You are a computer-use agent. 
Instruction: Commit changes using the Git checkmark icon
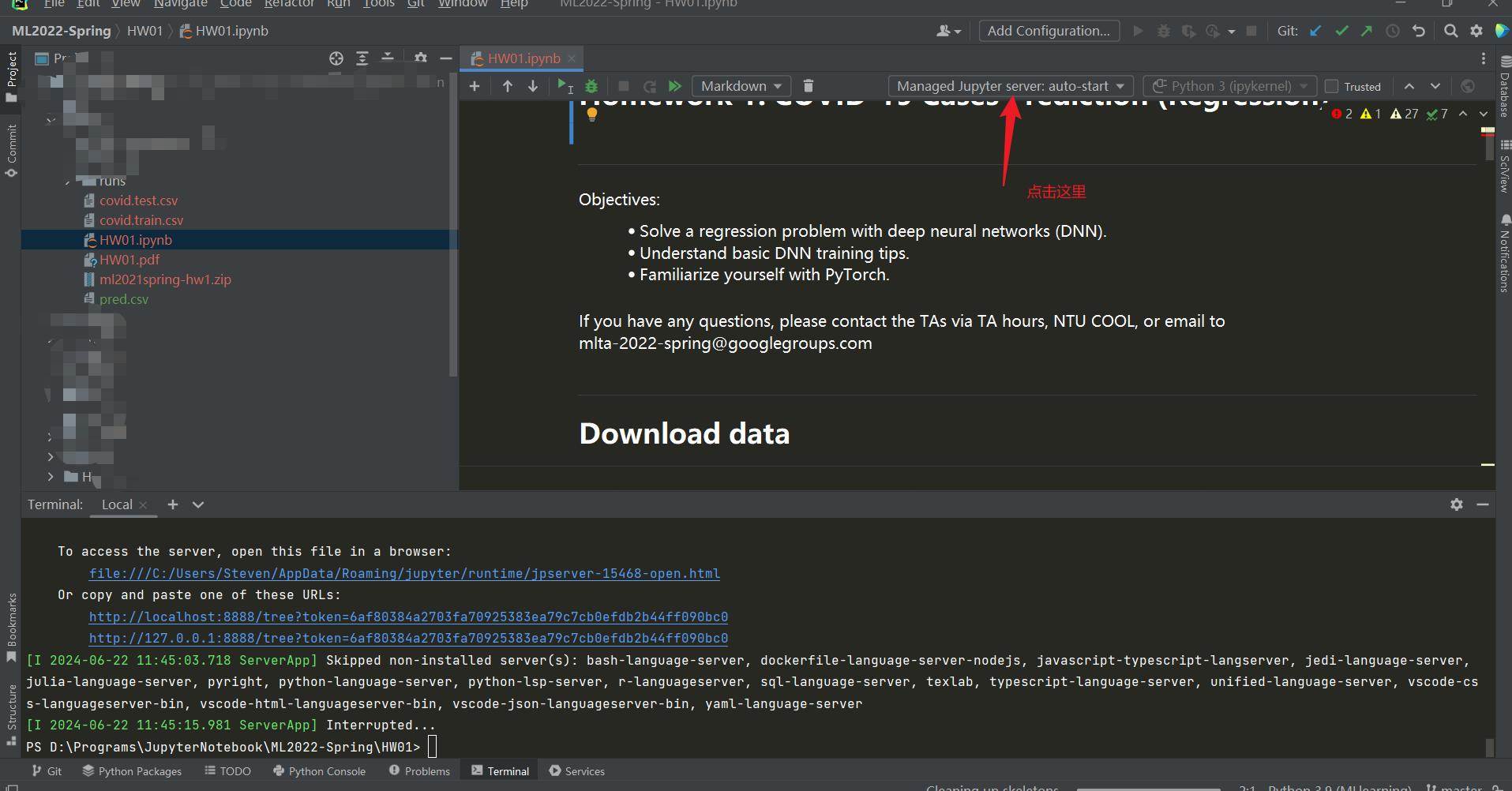pyautogui.click(x=1341, y=31)
